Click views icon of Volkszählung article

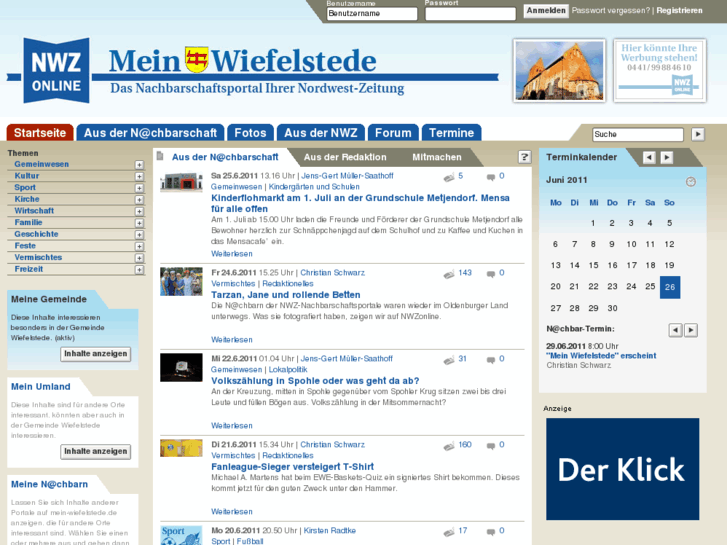click(449, 360)
